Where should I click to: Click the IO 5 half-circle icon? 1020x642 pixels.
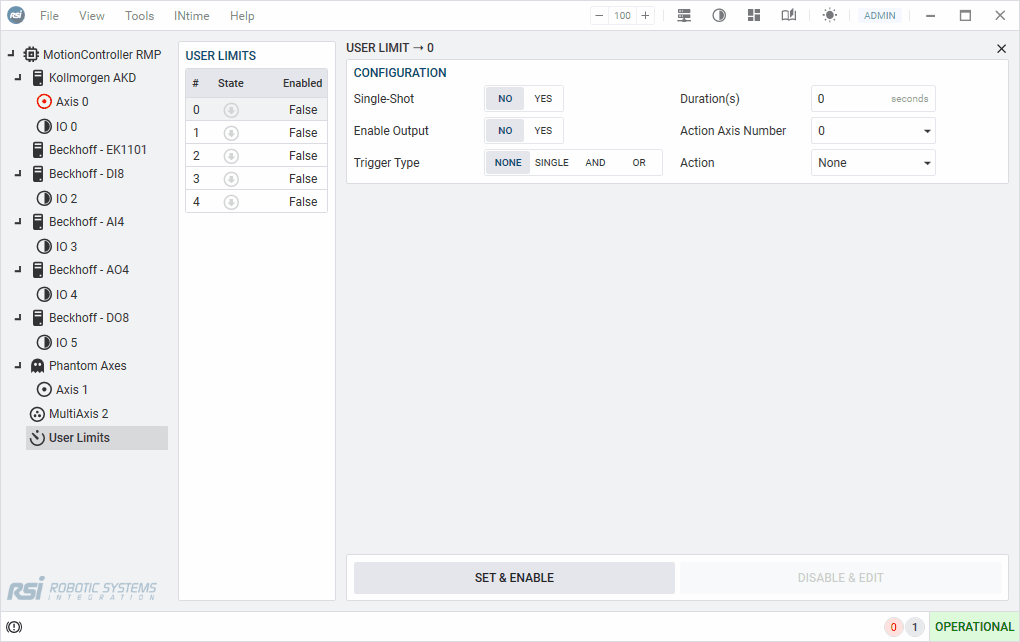tap(44, 342)
